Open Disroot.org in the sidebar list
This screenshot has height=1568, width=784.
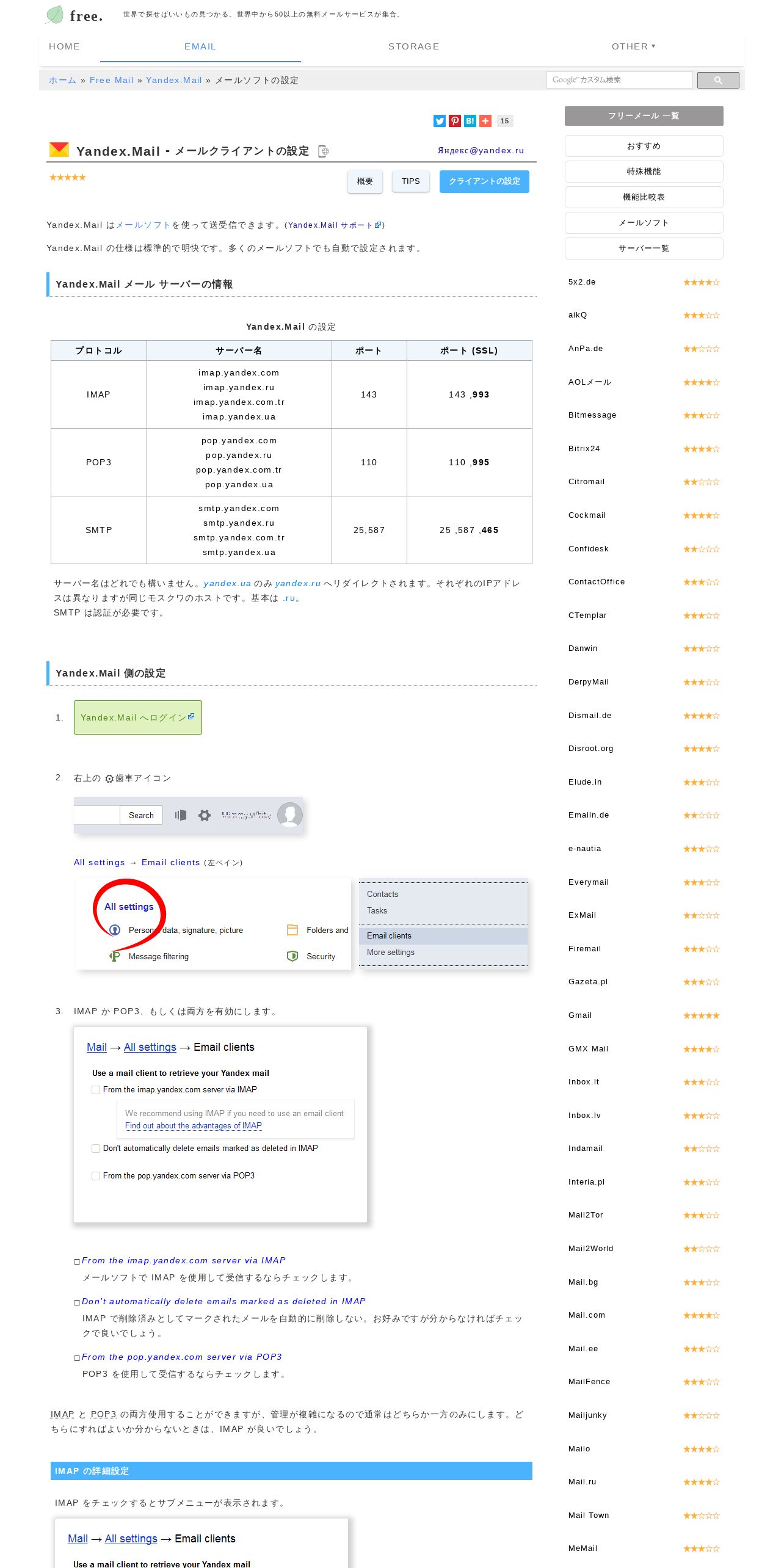click(590, 749)
